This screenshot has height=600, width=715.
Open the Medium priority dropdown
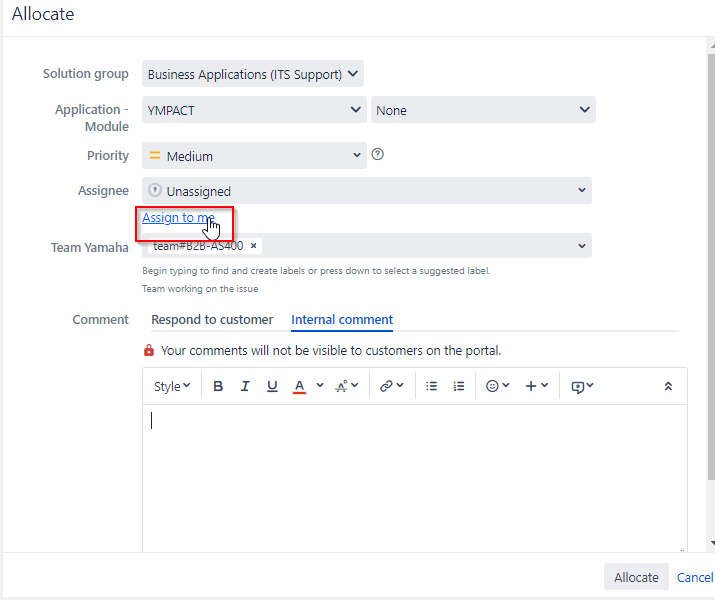click(254, 156)
